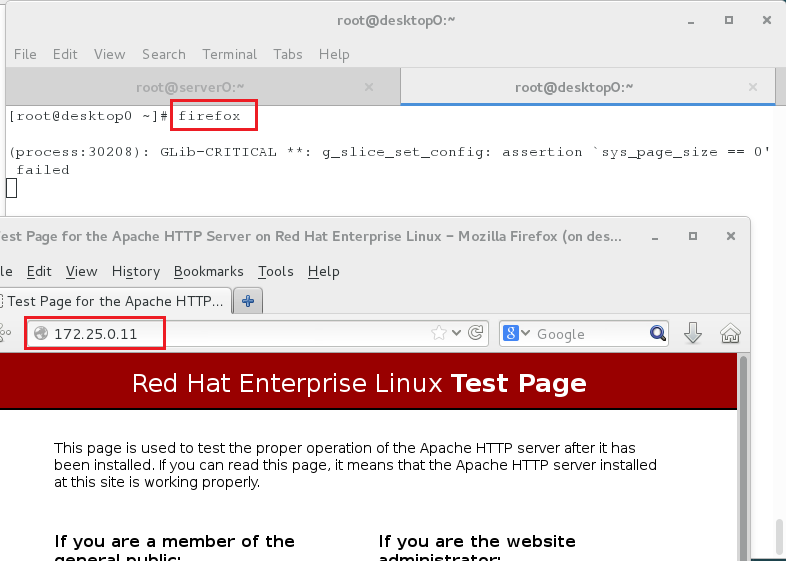
Task: Open the terminal Help menu
Action: coord(334,54)
